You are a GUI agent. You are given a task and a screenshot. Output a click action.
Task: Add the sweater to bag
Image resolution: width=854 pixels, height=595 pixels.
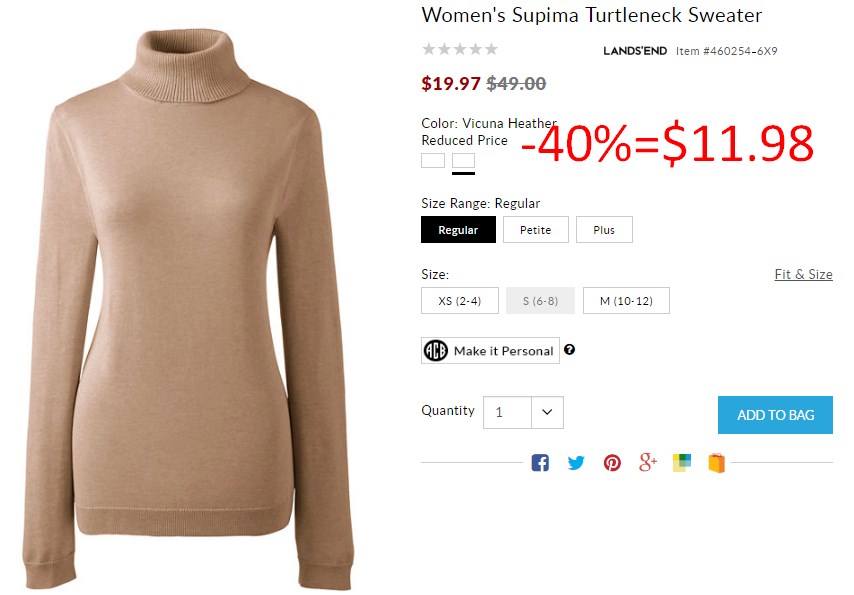pyautogui.click(x=775, y=415)
